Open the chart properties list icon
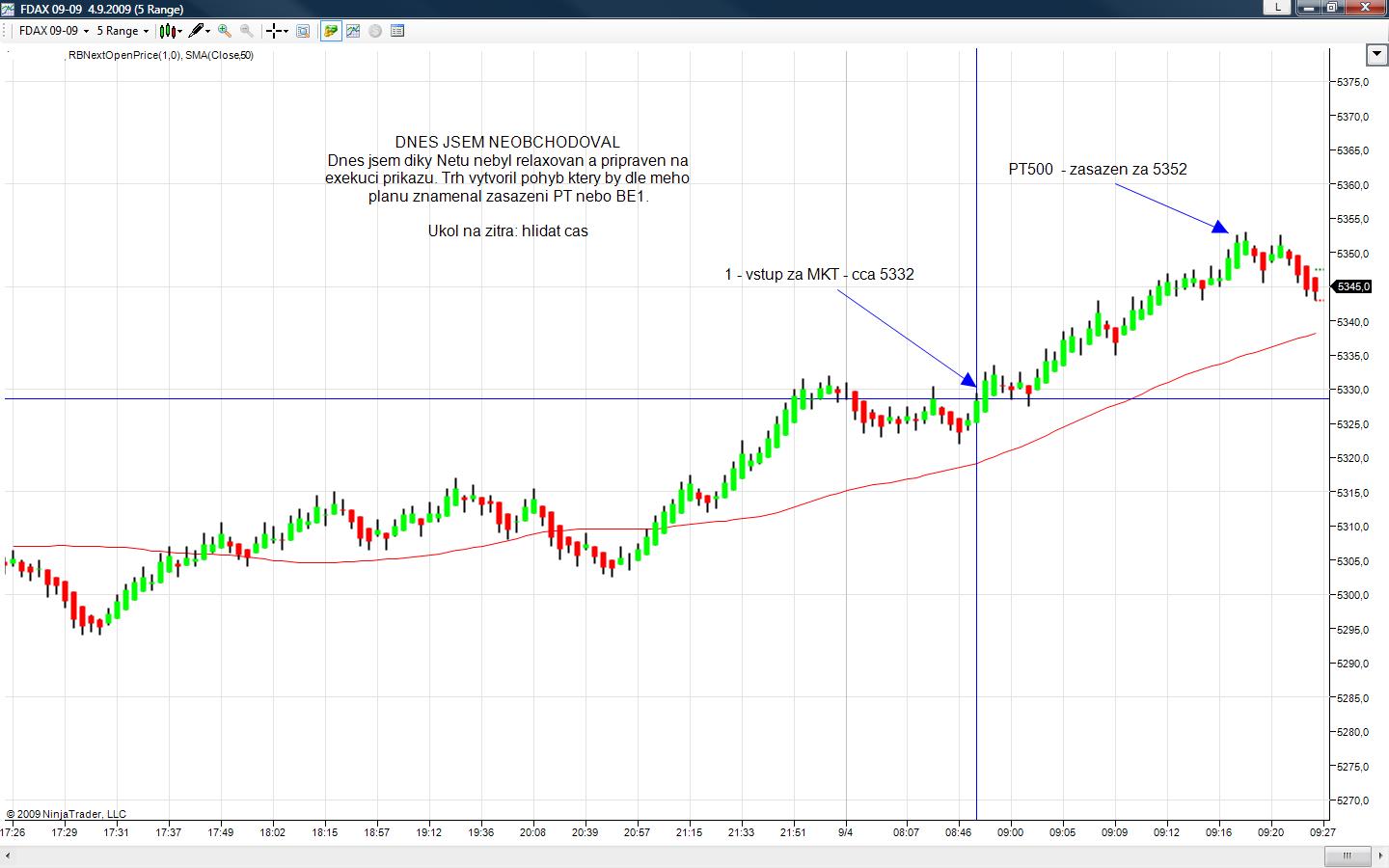 coord(397,31)
